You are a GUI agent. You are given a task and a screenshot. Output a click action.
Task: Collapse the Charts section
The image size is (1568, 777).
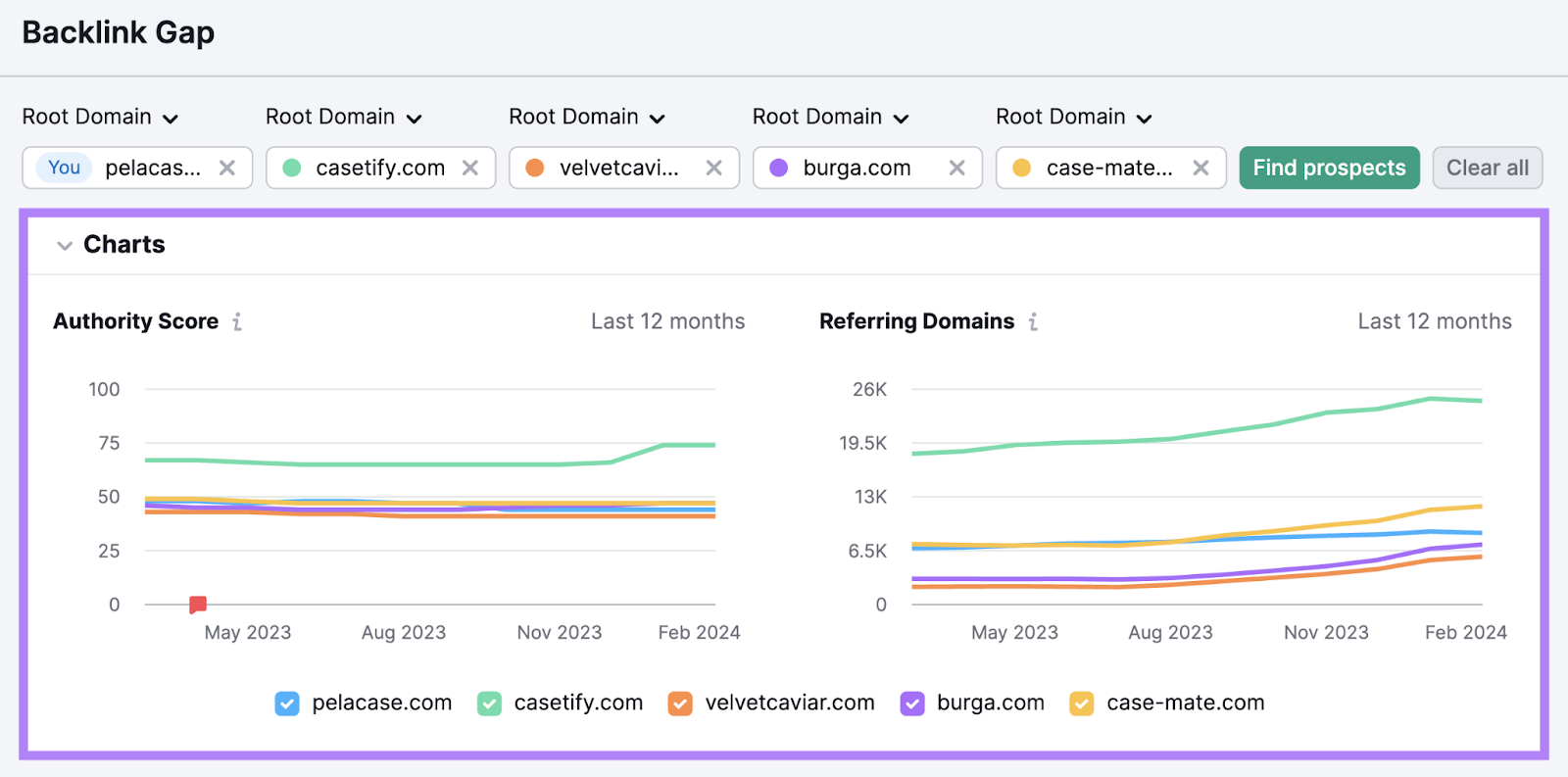tap(65, 245)
